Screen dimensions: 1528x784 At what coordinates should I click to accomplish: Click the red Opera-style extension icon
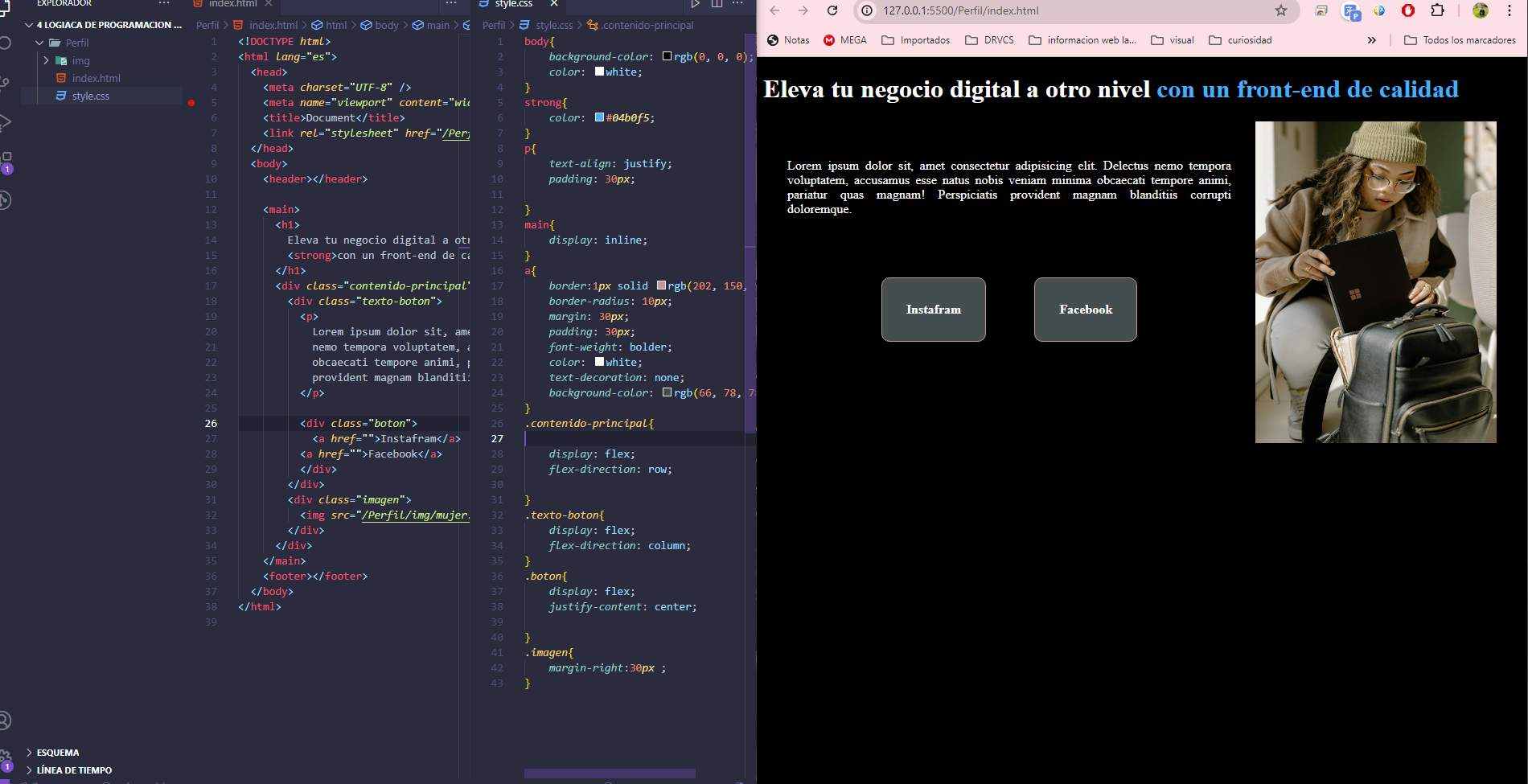[1408, 10]
